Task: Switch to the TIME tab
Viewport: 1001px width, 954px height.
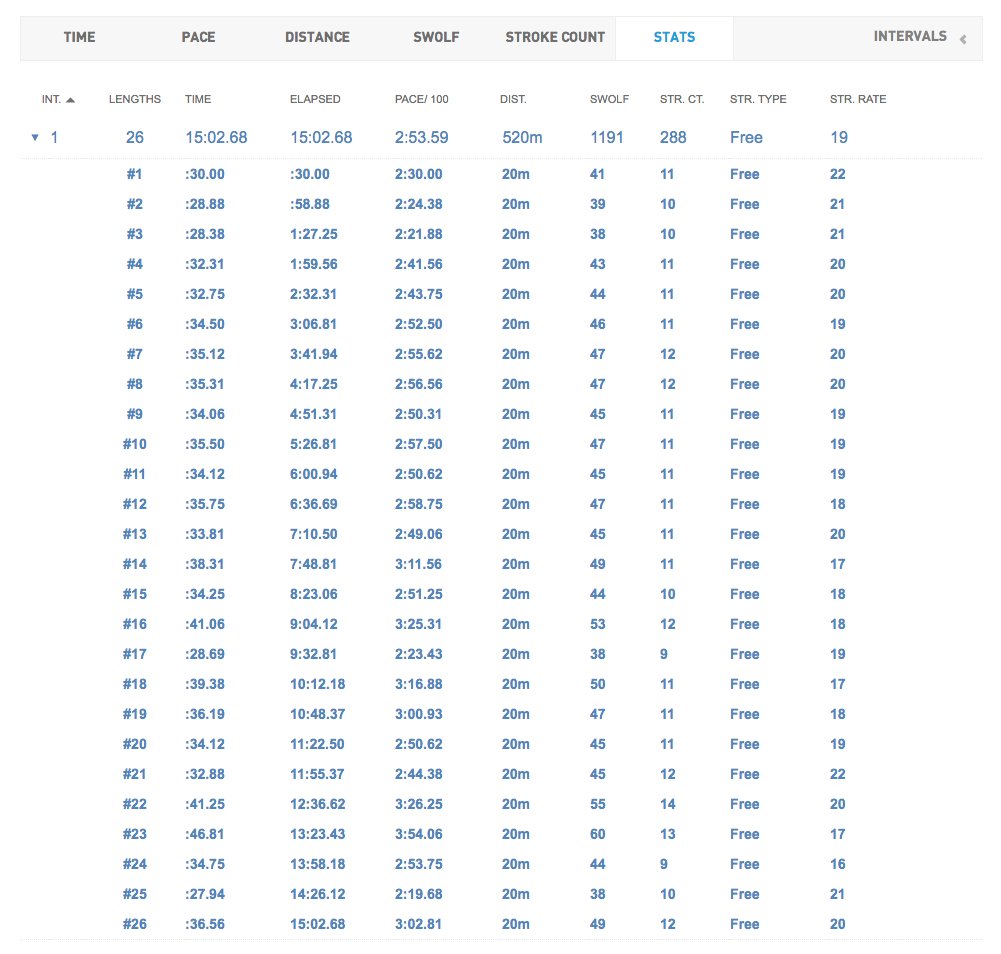Action: [x=79, y=37]
